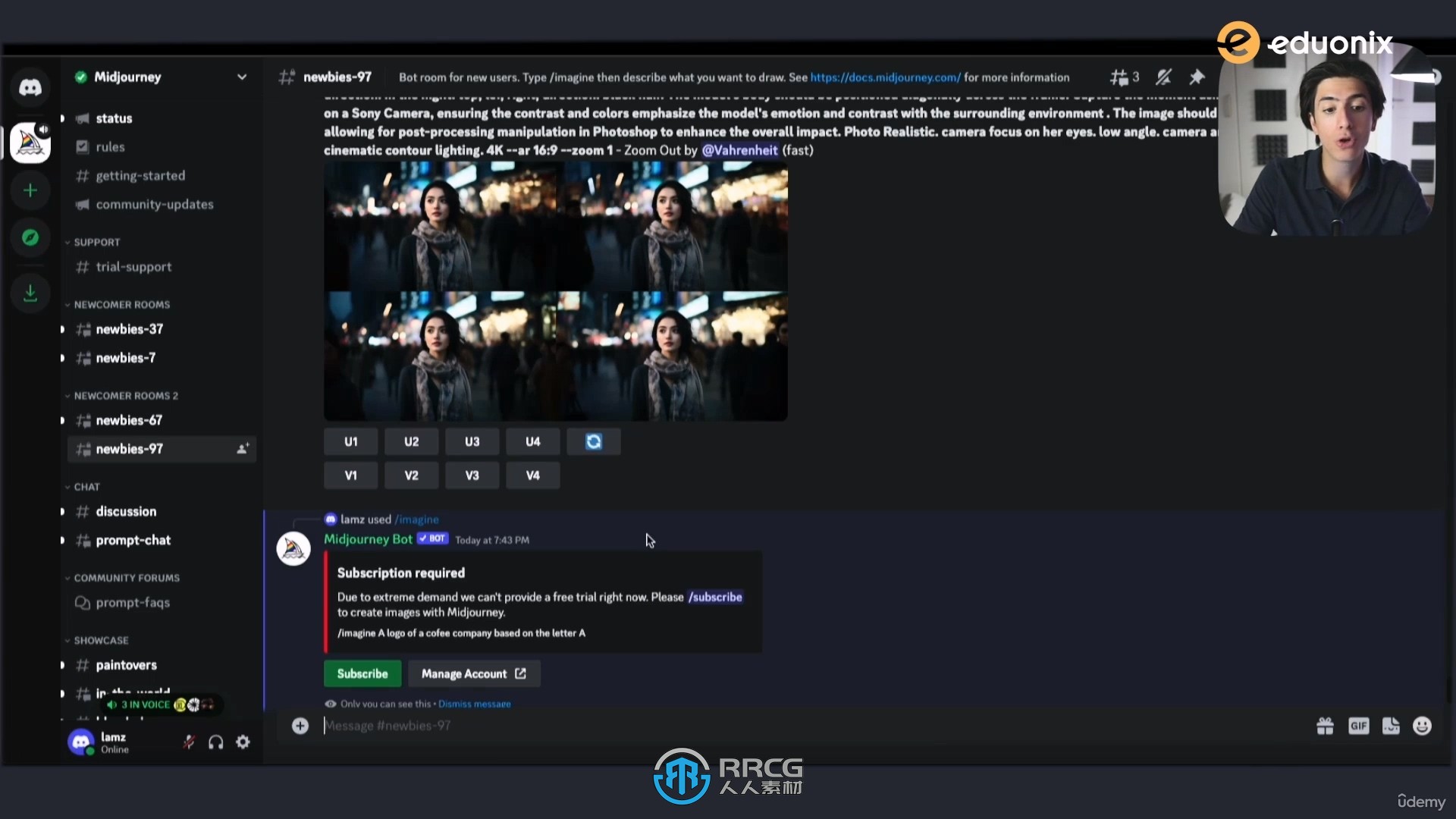Screen dimensions: 1456x819
Task: Click the newbies-97 channel header hashtag icon
Action: click(287, 77)
